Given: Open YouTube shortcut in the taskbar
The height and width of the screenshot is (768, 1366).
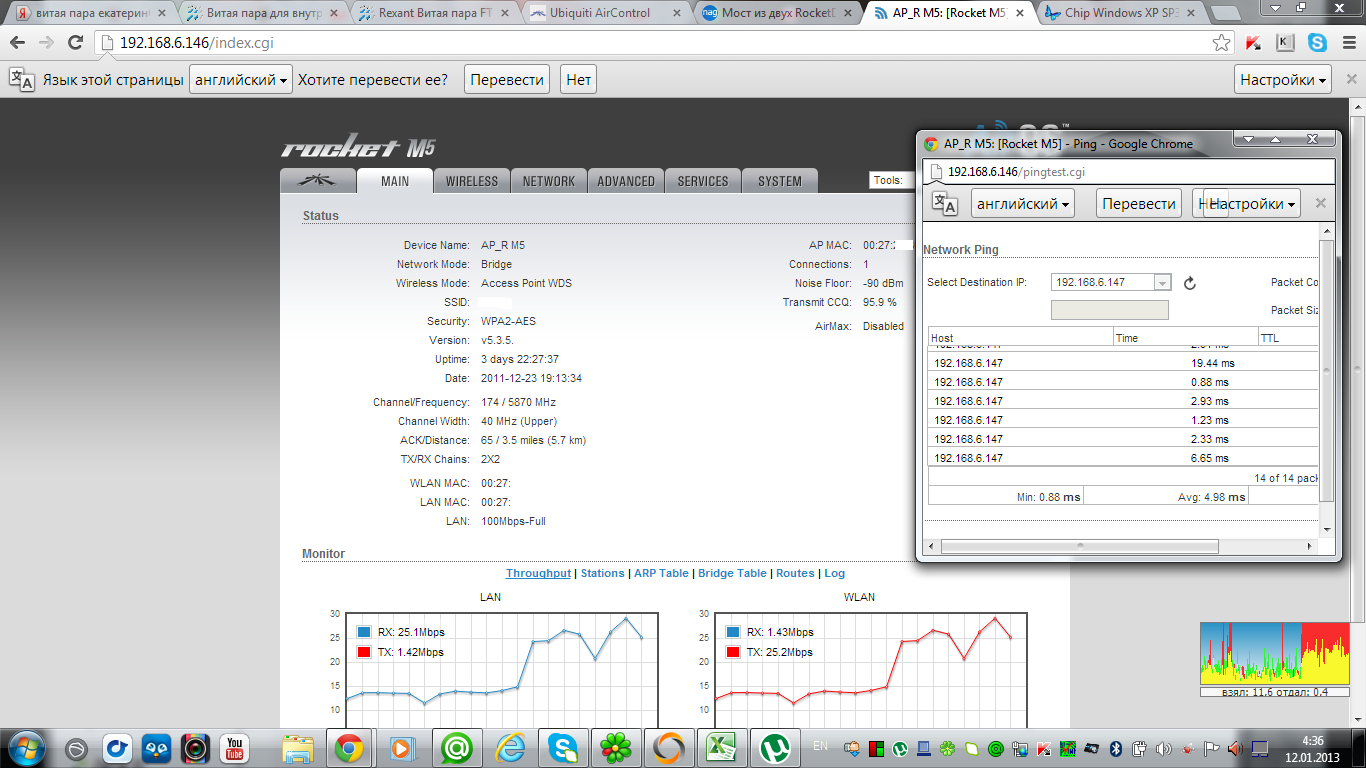Looking at the screenshot, I should [234, 747].
